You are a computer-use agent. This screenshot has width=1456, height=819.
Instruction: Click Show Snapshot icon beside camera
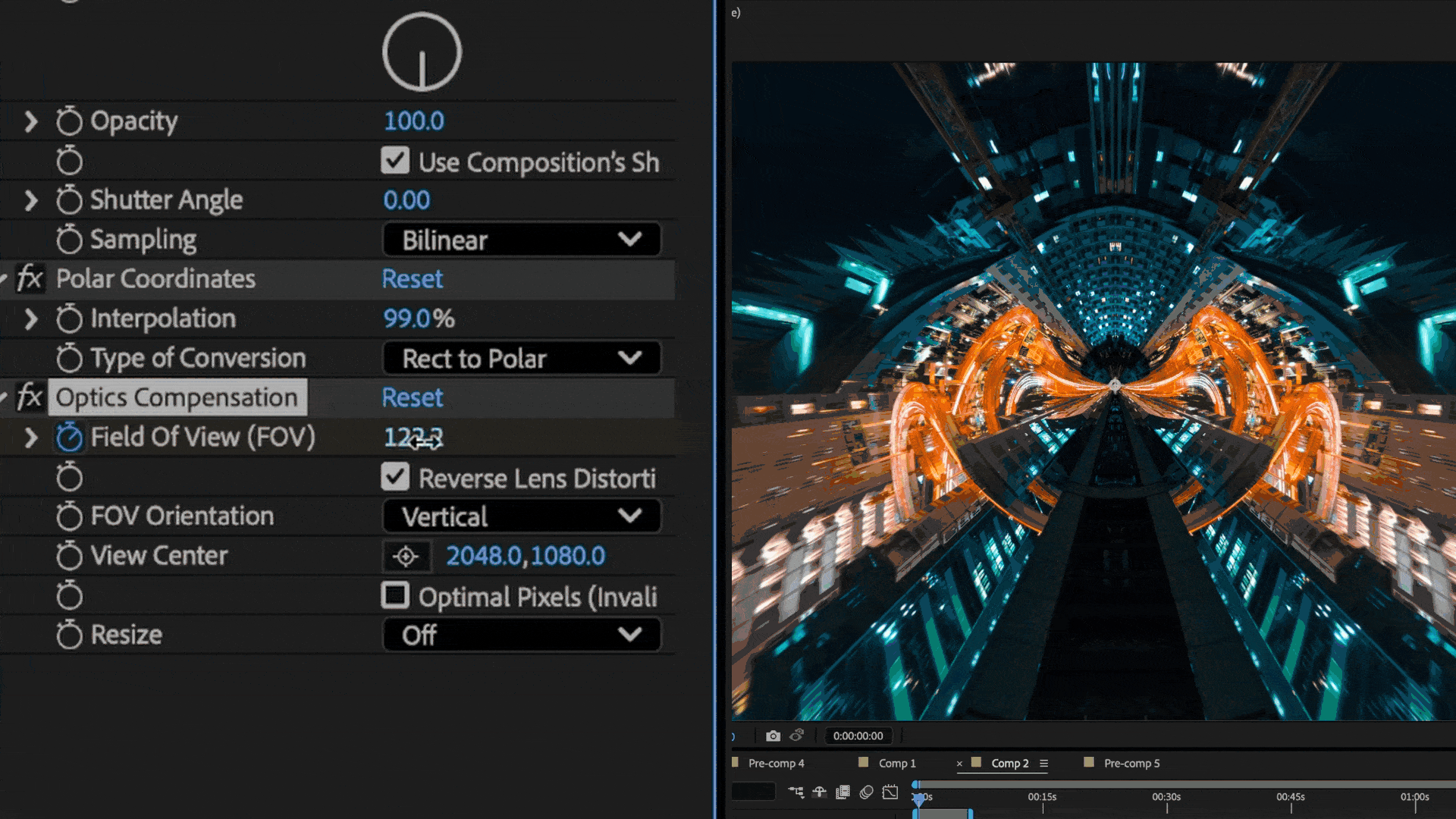click(797, 735)
